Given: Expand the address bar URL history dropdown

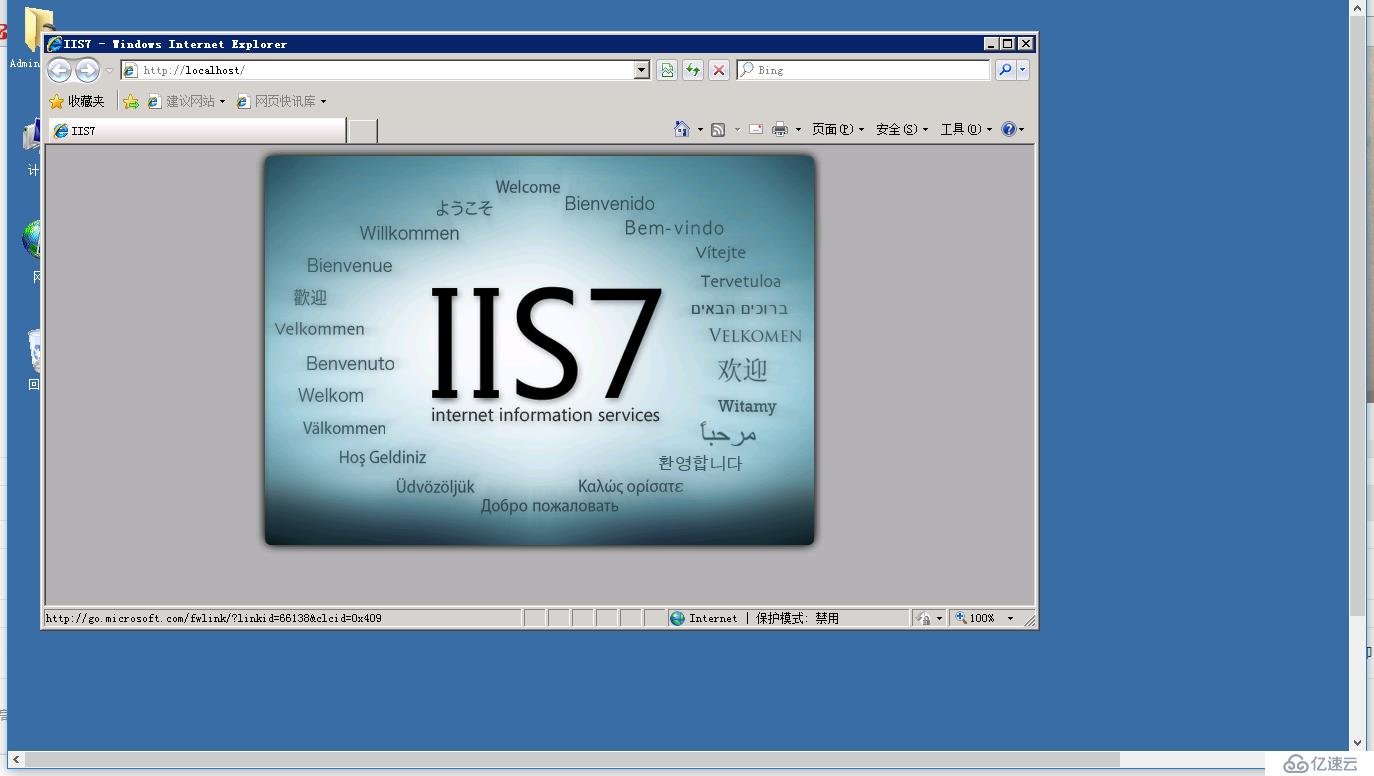Looking at the screenshot, I should tap(642, 70).
